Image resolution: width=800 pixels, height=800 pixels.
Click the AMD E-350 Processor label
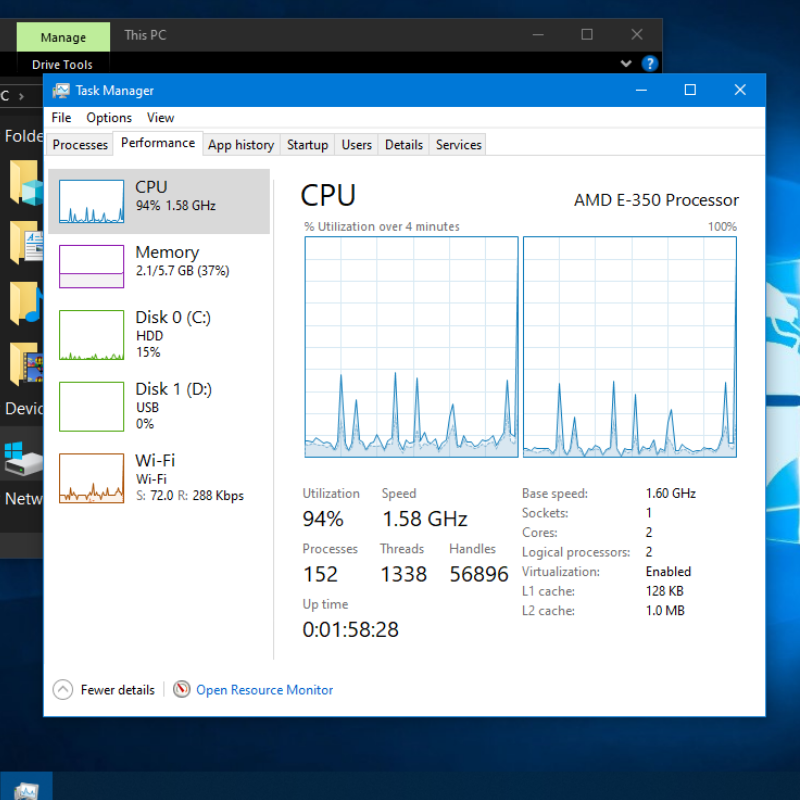(656, 200)
